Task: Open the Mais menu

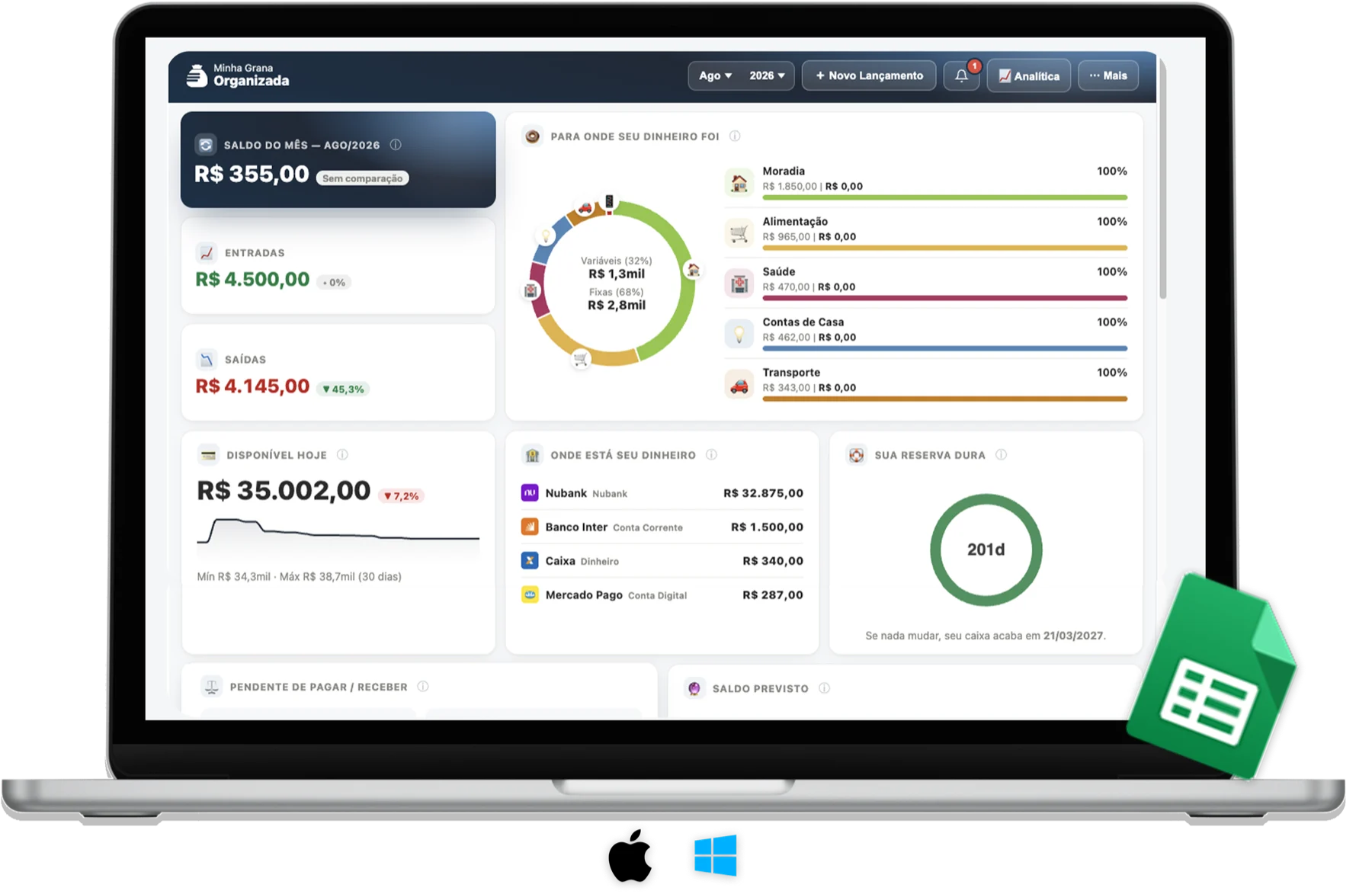Action: [x=1108, y=75]
